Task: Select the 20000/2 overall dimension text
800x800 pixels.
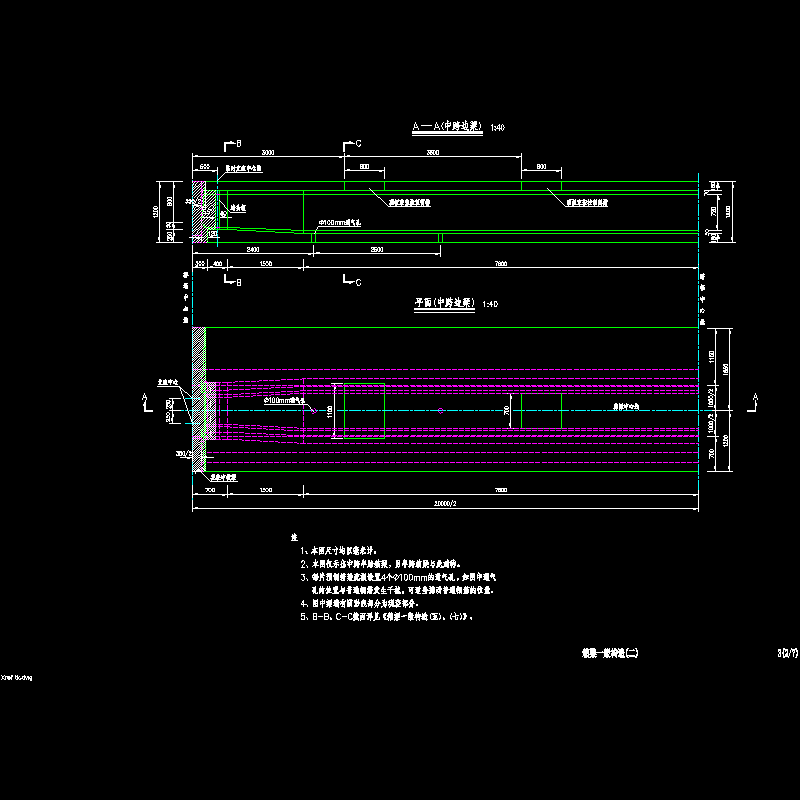Action: (445, 504)
